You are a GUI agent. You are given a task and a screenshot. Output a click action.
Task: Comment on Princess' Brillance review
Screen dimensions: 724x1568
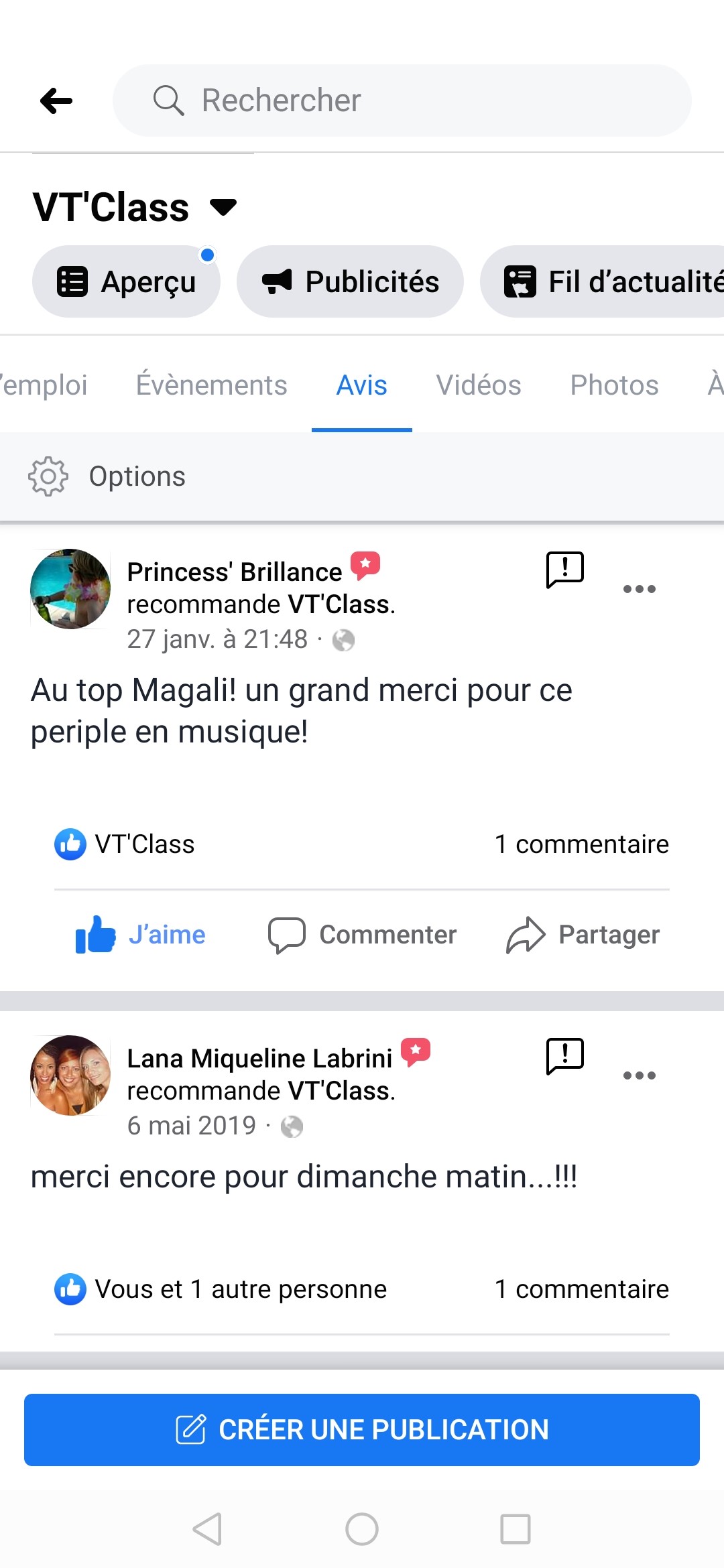coord(362,935)
